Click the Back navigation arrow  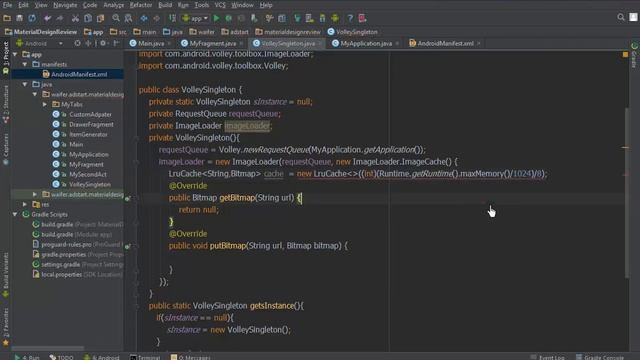(144, 18)
